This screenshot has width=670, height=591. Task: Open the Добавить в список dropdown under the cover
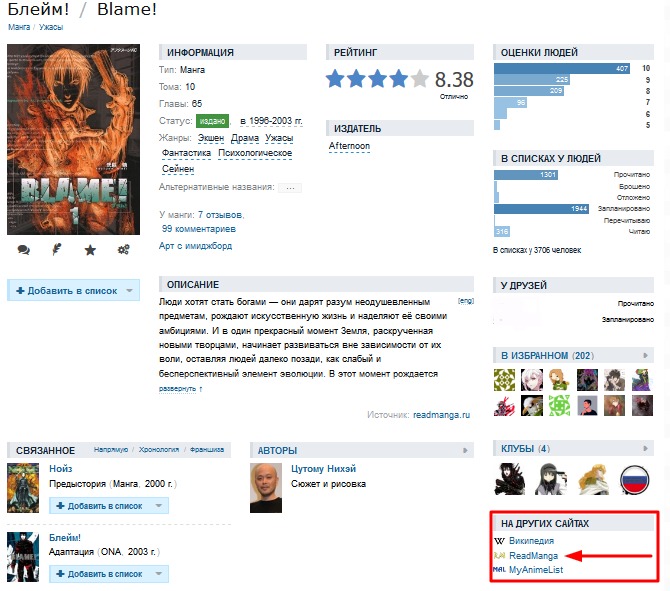pos(129,291)
